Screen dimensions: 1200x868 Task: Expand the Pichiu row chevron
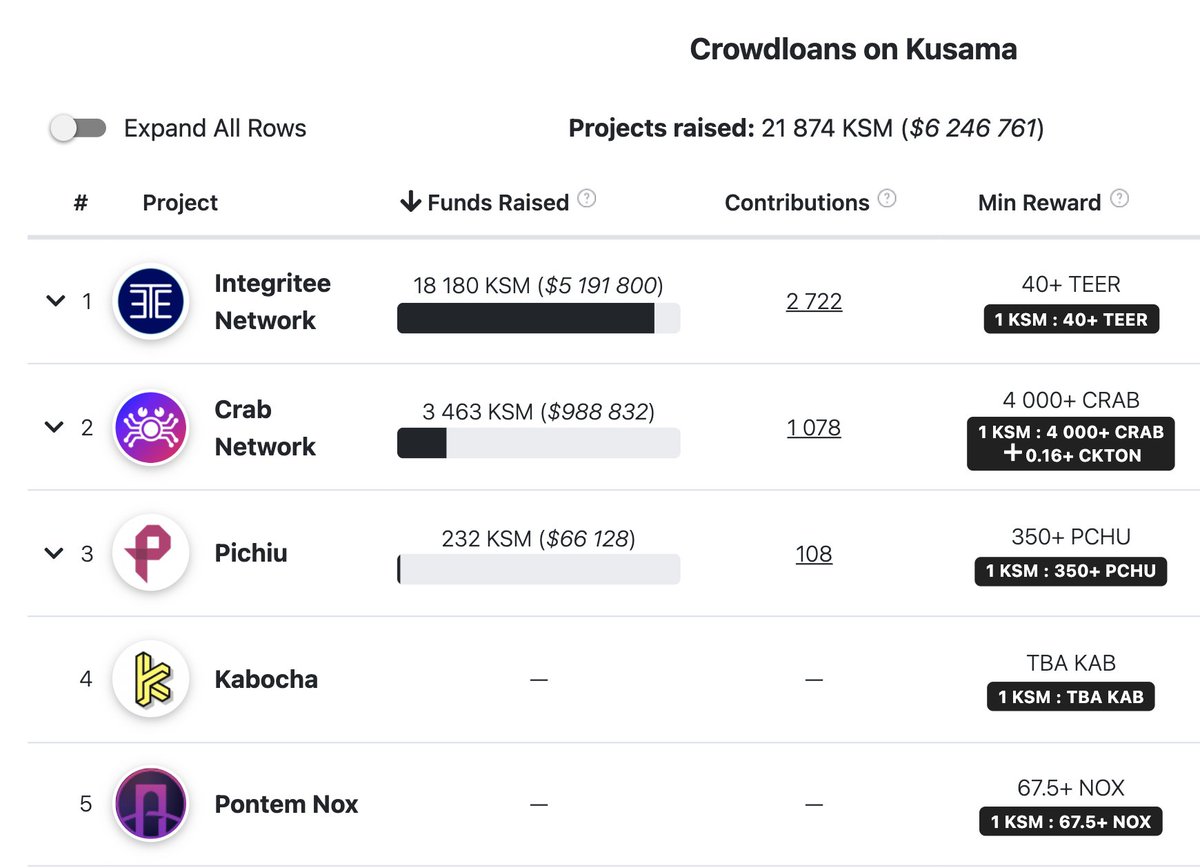coord(55,553)
